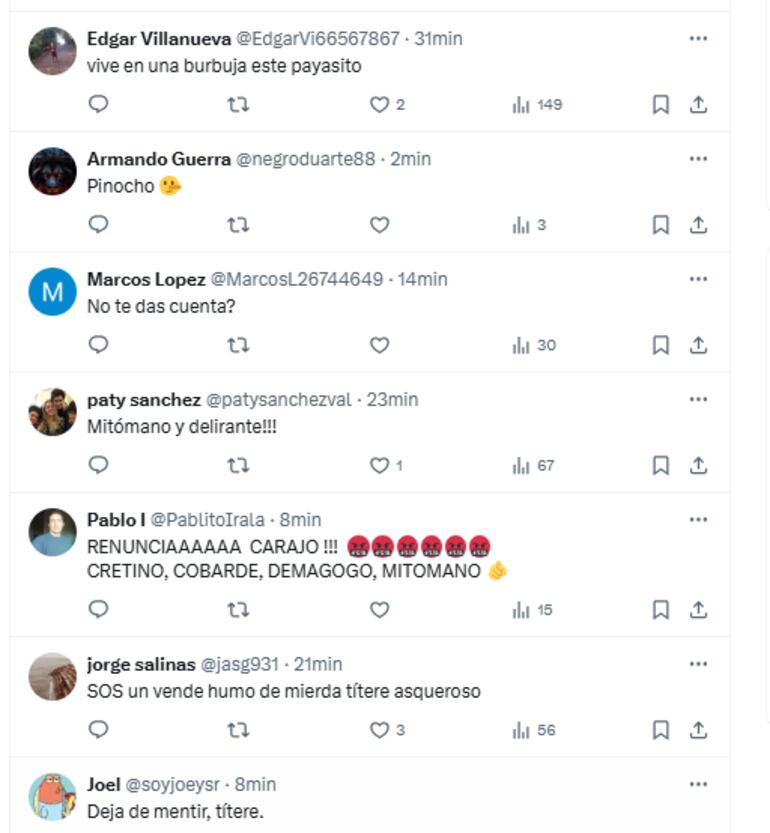Bookmark paty sanchez's tweet
The image size is (770, 833).
tap(660, 465)
